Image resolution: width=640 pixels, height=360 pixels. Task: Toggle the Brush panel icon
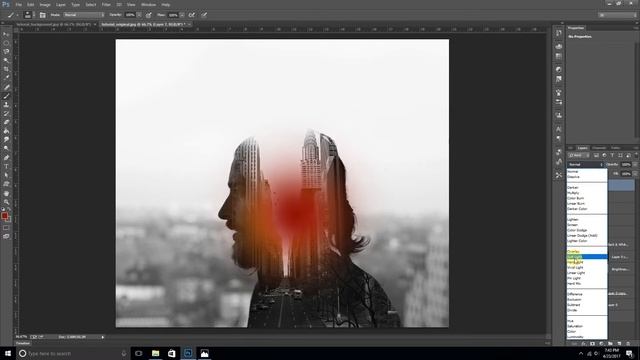[x=42, y=15]
